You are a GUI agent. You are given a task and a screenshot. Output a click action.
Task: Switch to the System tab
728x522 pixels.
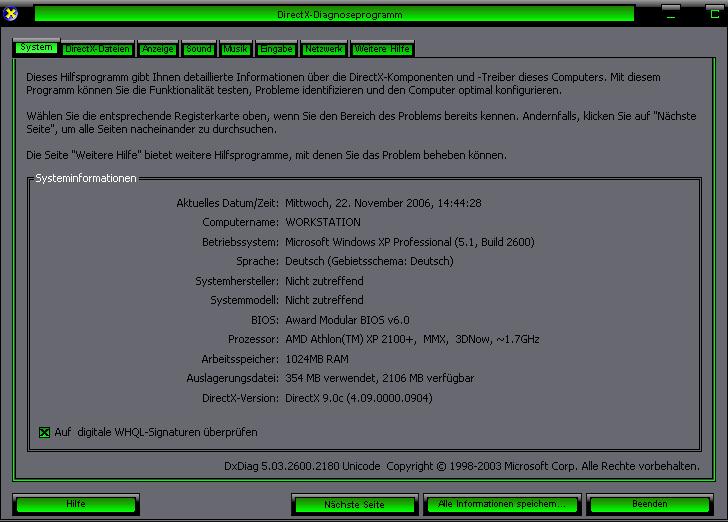(36, 47)
